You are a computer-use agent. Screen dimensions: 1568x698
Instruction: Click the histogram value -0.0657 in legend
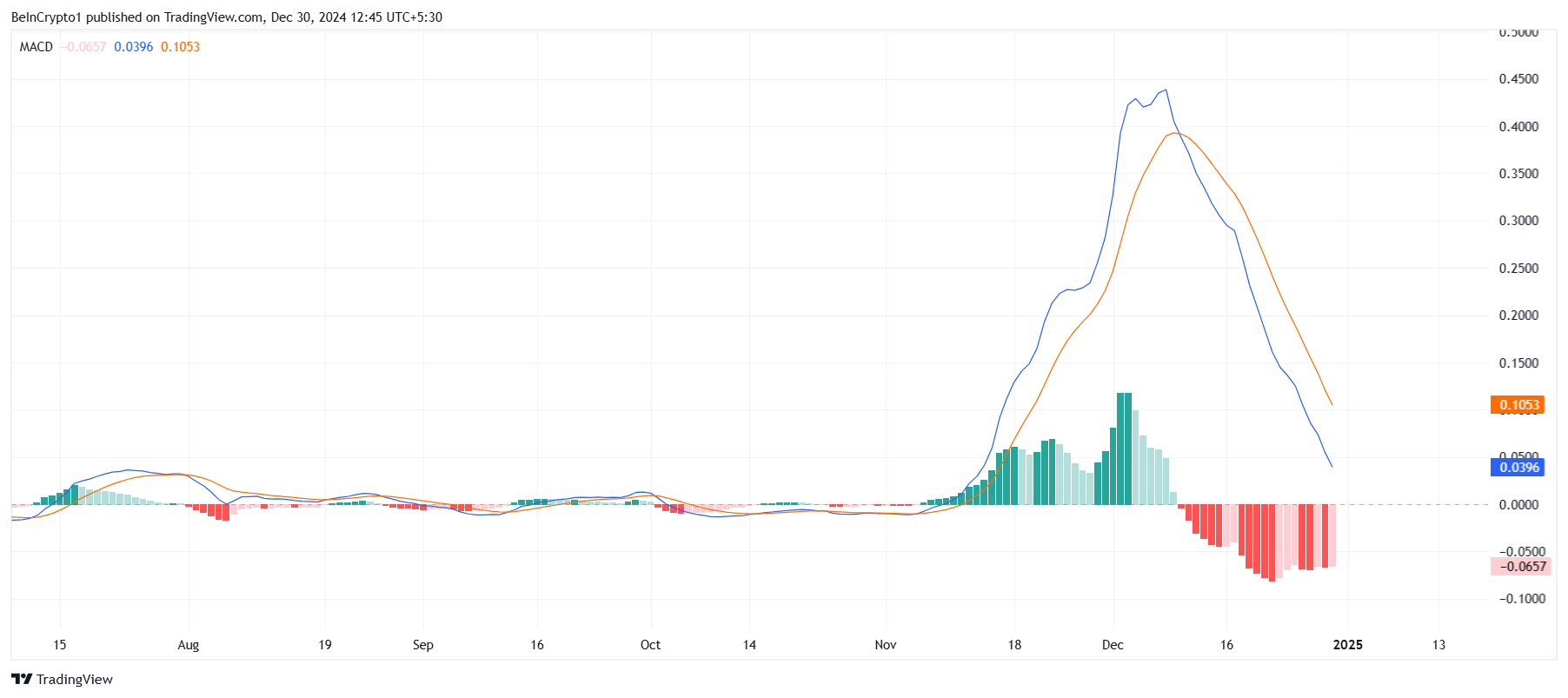[84, 47]
